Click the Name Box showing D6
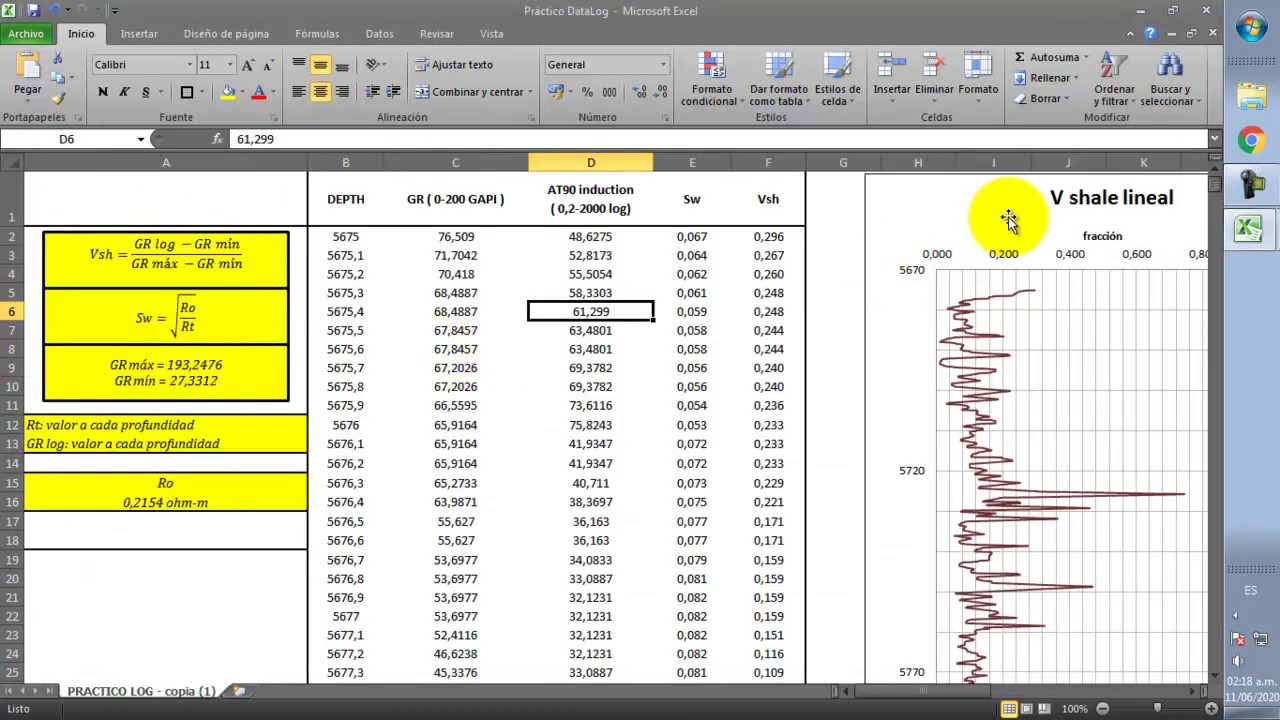The image size is (1280, 720). click(67, 139)
